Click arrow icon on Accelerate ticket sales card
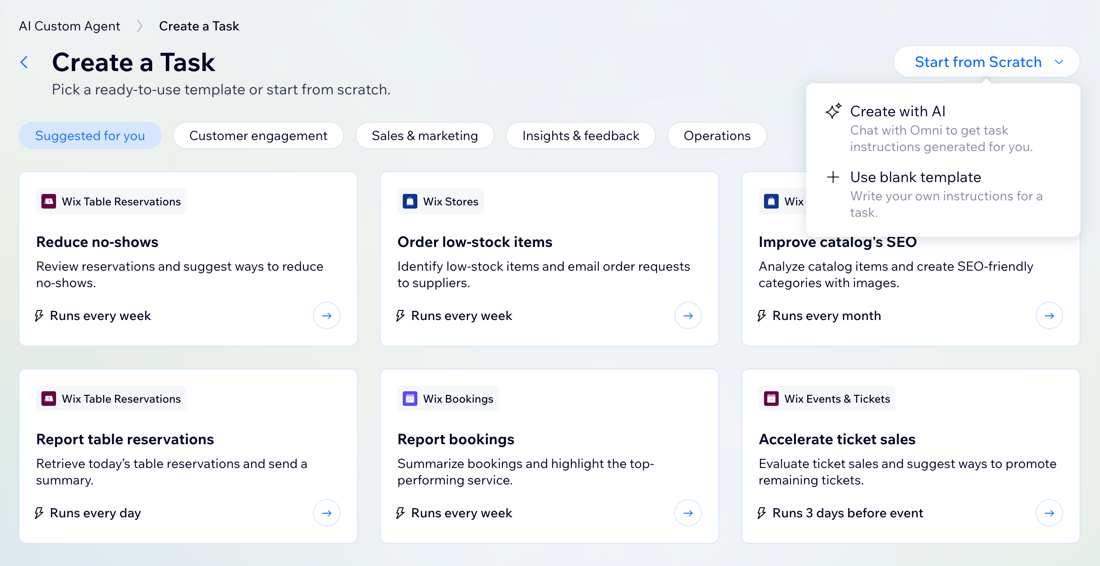This screenshot has width=1100, height=566. coord(1049,513)
